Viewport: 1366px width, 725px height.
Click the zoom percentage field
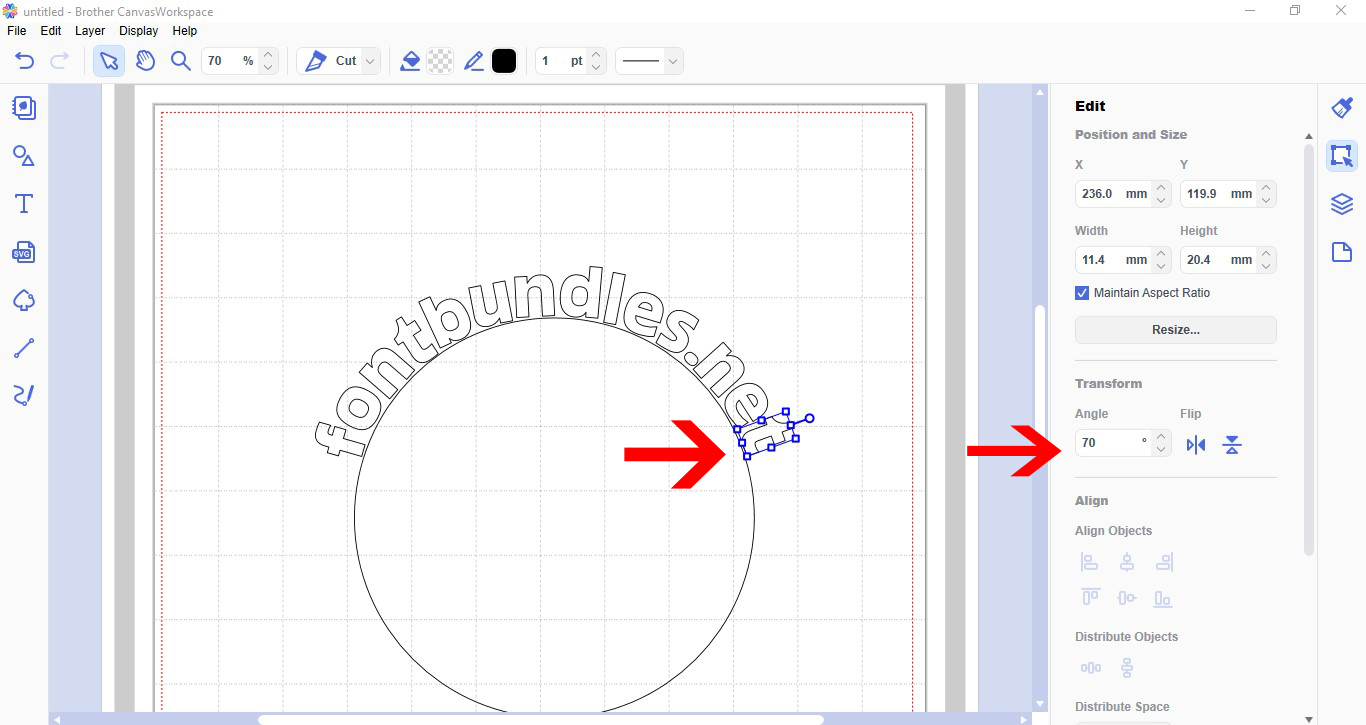click(x=230, y=61)
